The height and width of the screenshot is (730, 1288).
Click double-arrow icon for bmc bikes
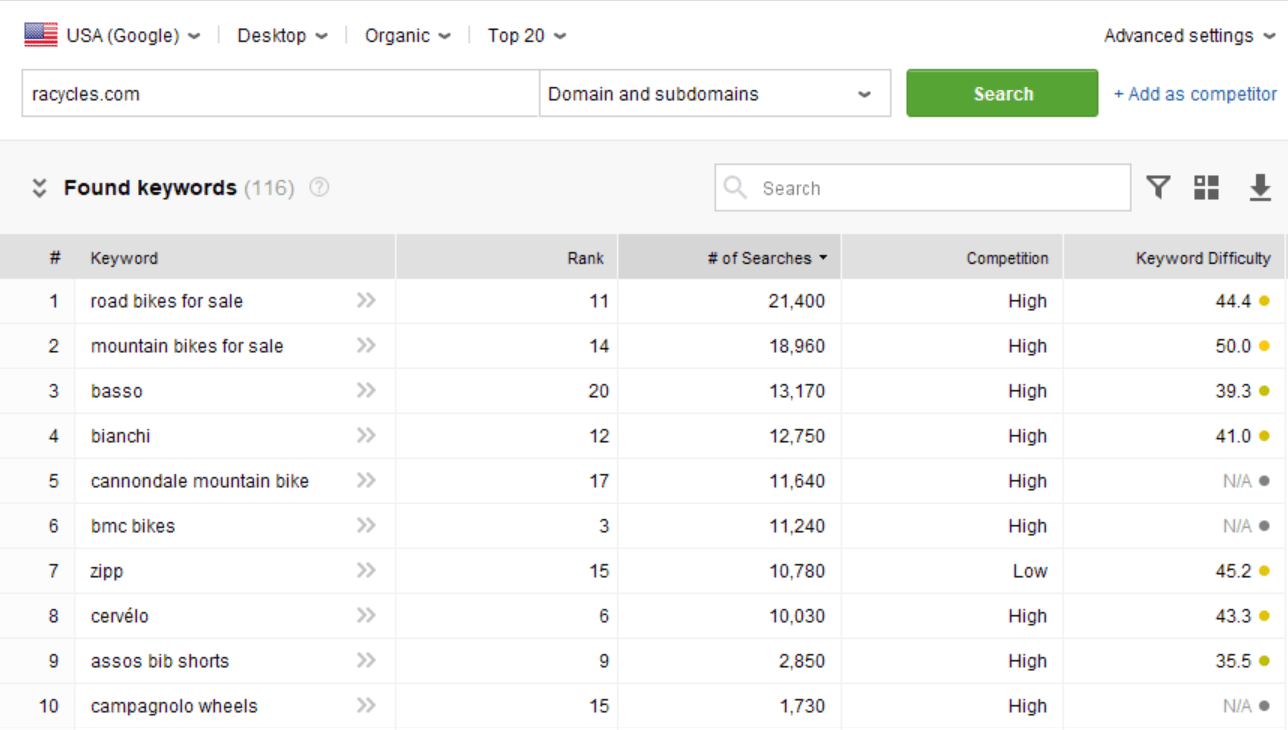pyautogui.click(x=366, y=525)
